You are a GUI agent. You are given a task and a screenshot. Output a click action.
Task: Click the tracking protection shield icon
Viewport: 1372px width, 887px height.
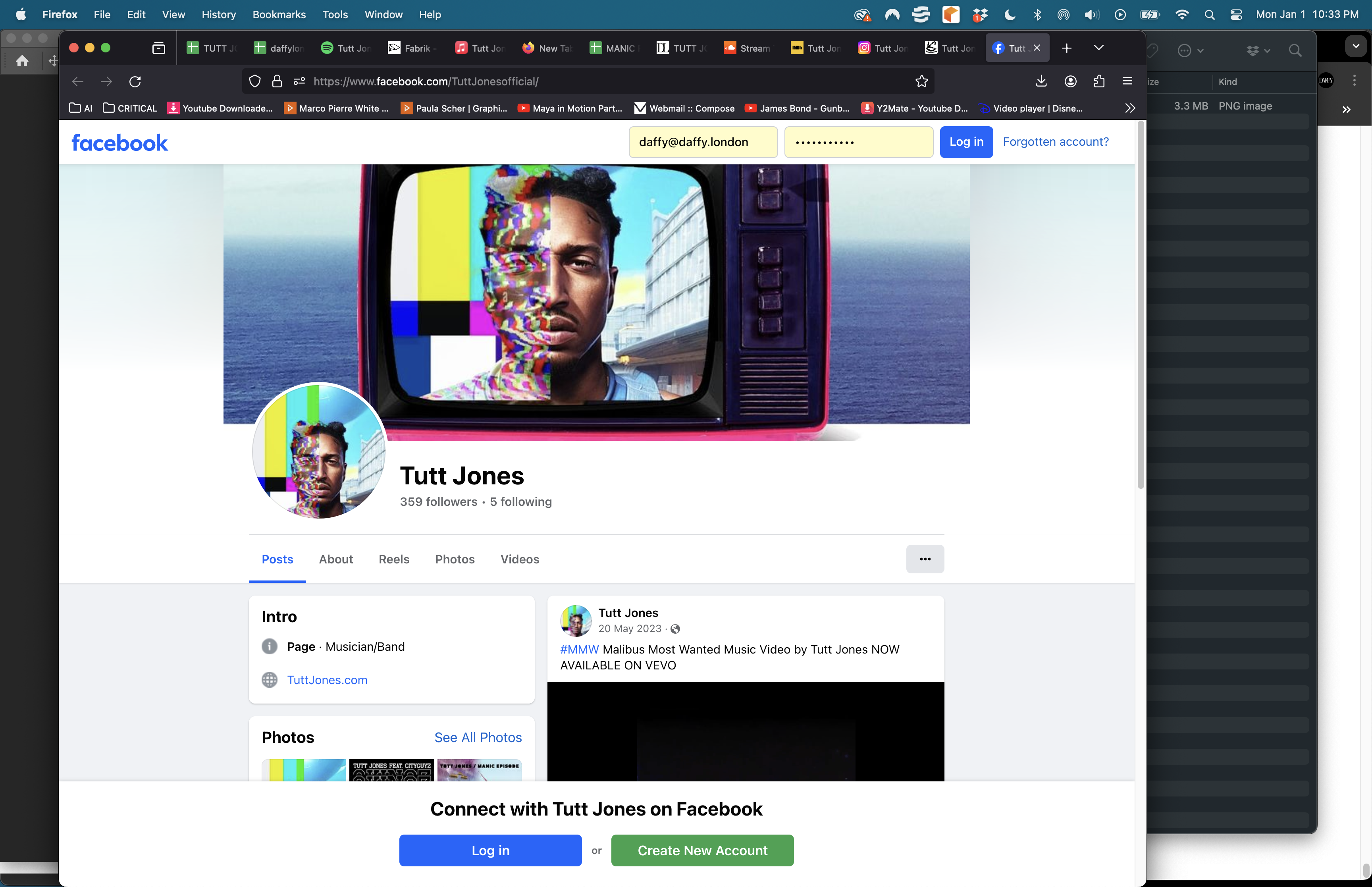coord(254,81)
